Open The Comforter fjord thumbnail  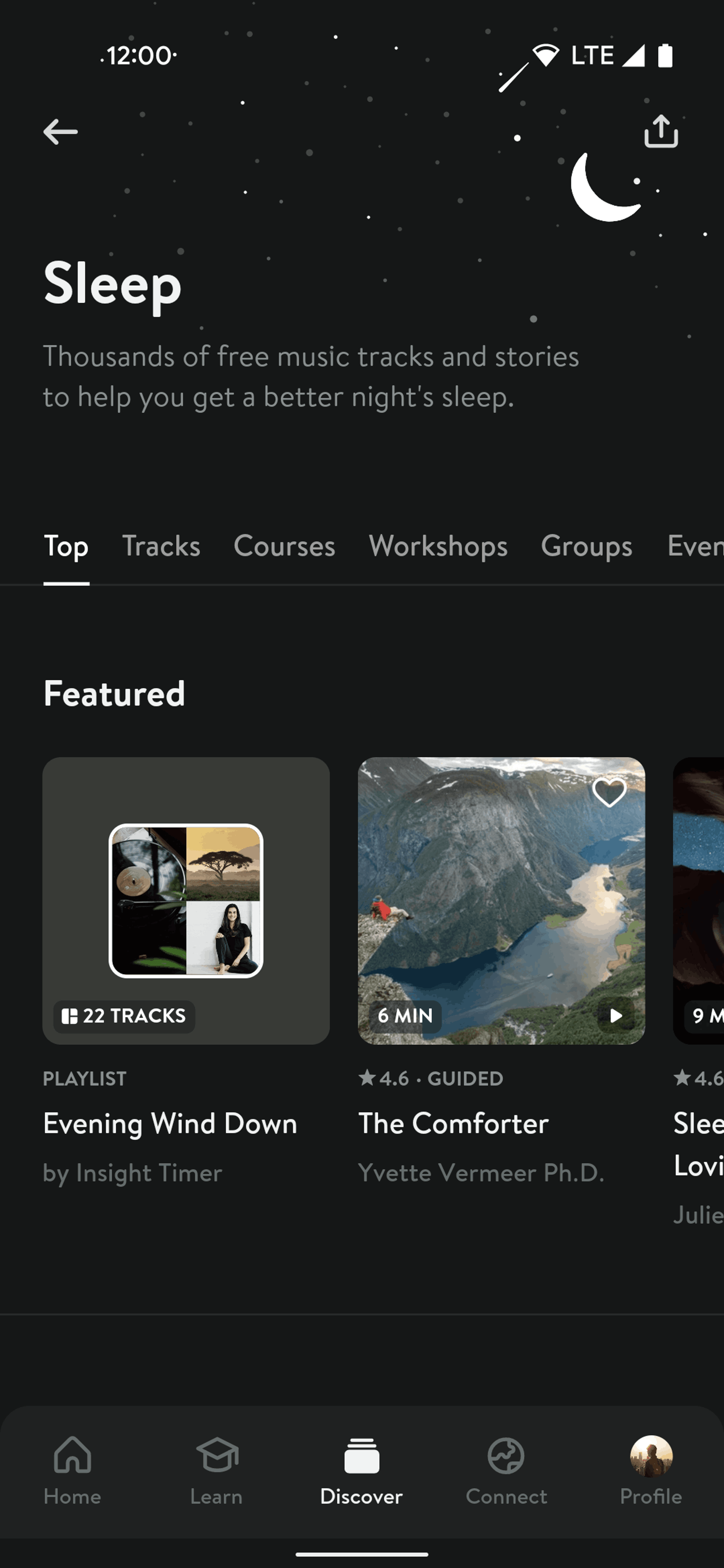tap(501, 900)
